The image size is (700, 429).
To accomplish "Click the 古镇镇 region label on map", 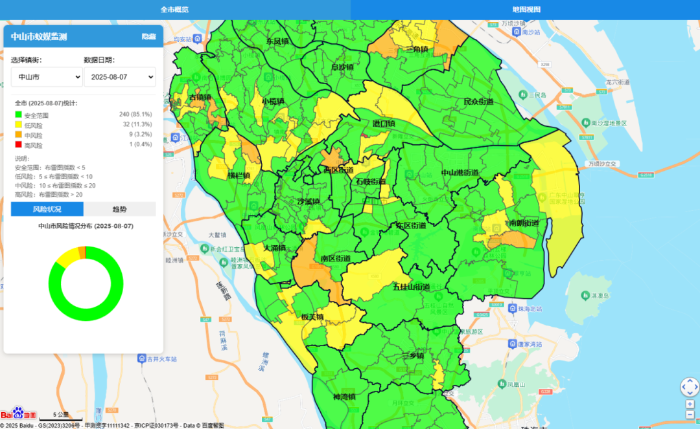I will point(200,97).
